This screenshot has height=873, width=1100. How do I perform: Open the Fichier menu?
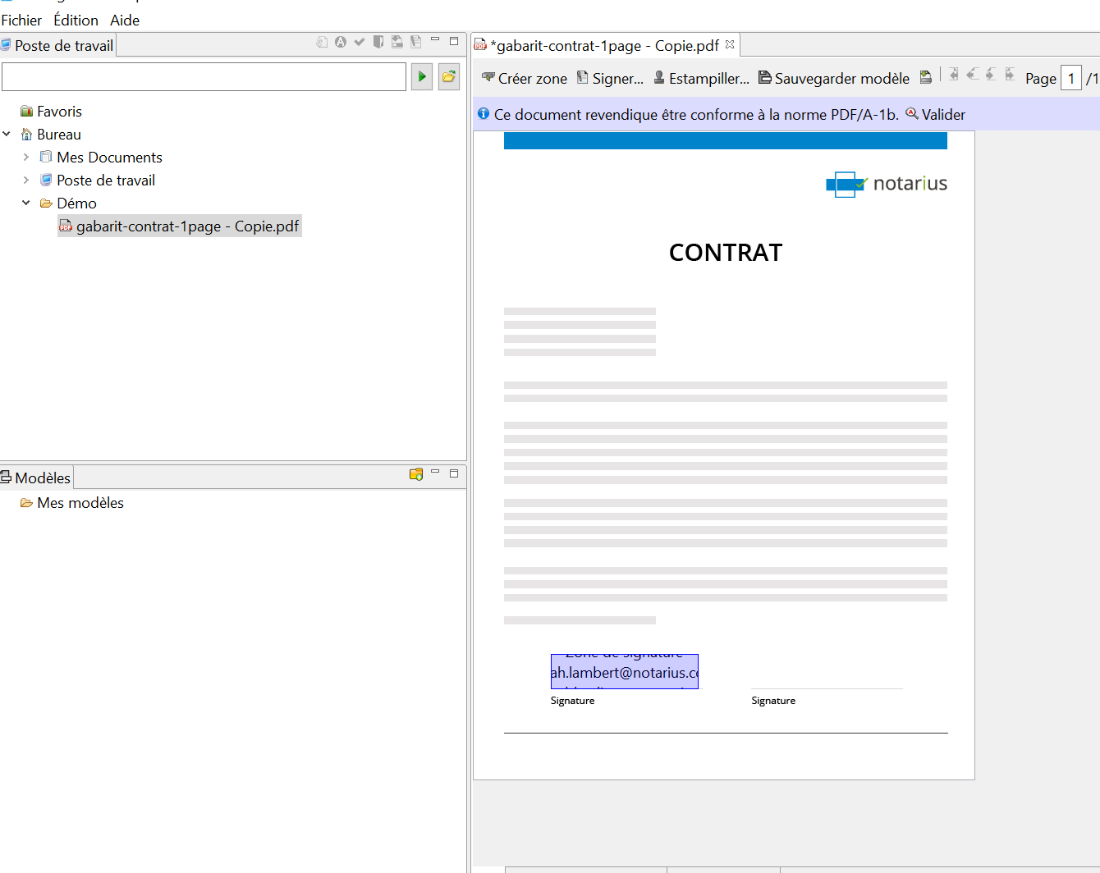pyautogui.click(x=21, y=20)
